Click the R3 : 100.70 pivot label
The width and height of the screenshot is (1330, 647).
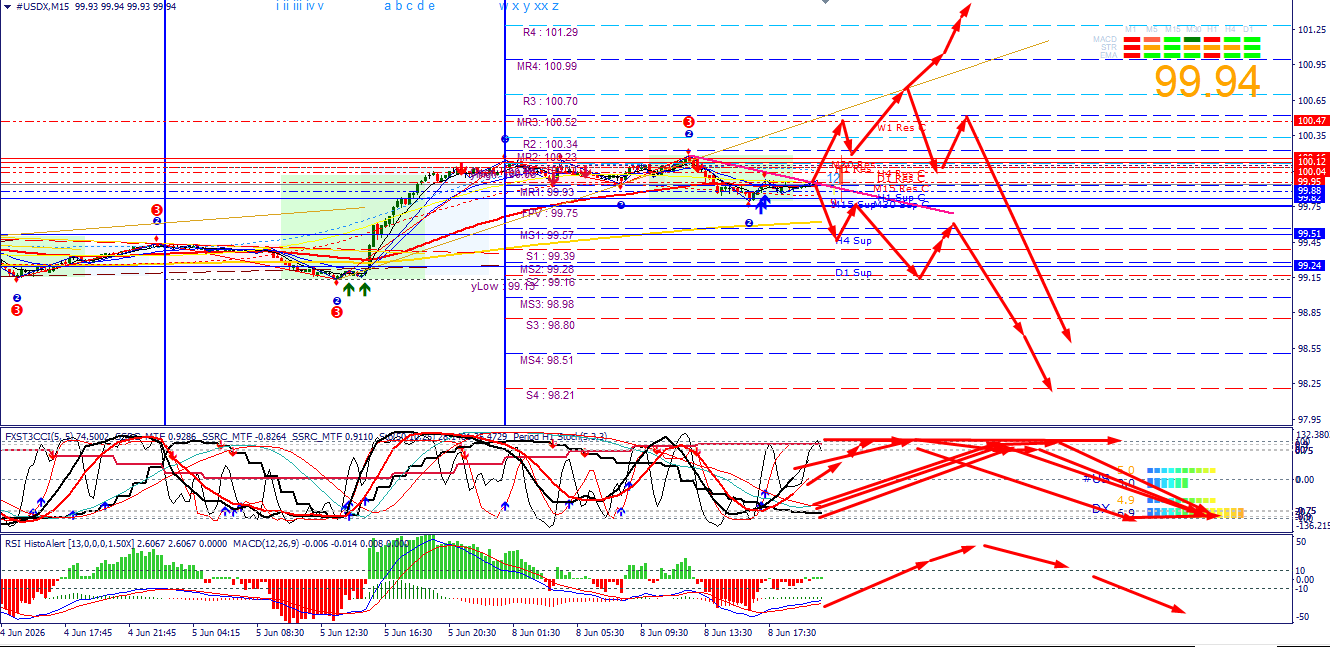point(550,101)
